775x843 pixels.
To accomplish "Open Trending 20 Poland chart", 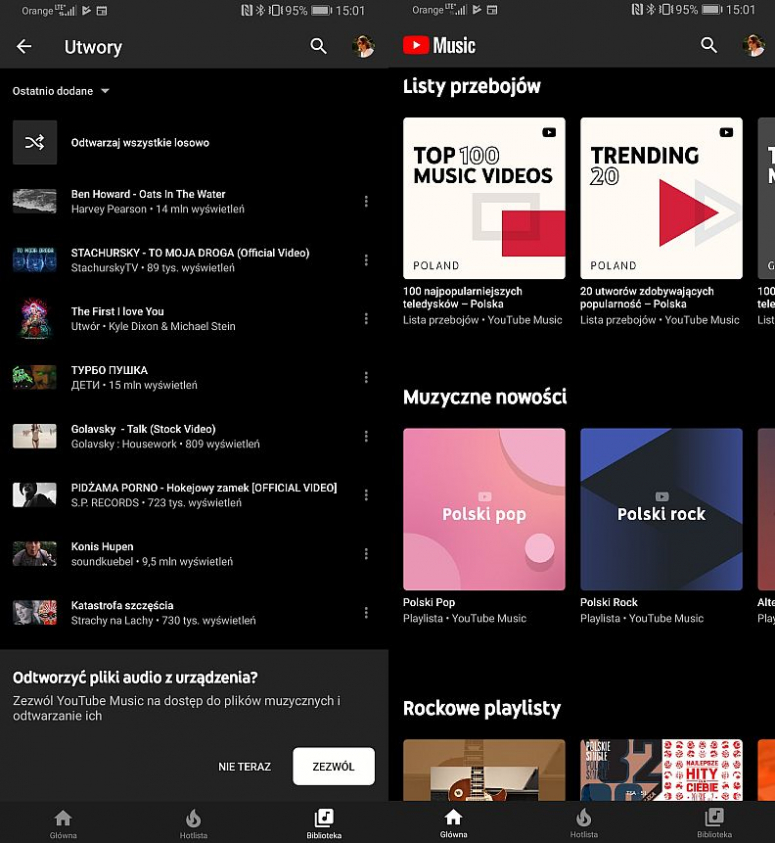I will [x=662, y=198].
